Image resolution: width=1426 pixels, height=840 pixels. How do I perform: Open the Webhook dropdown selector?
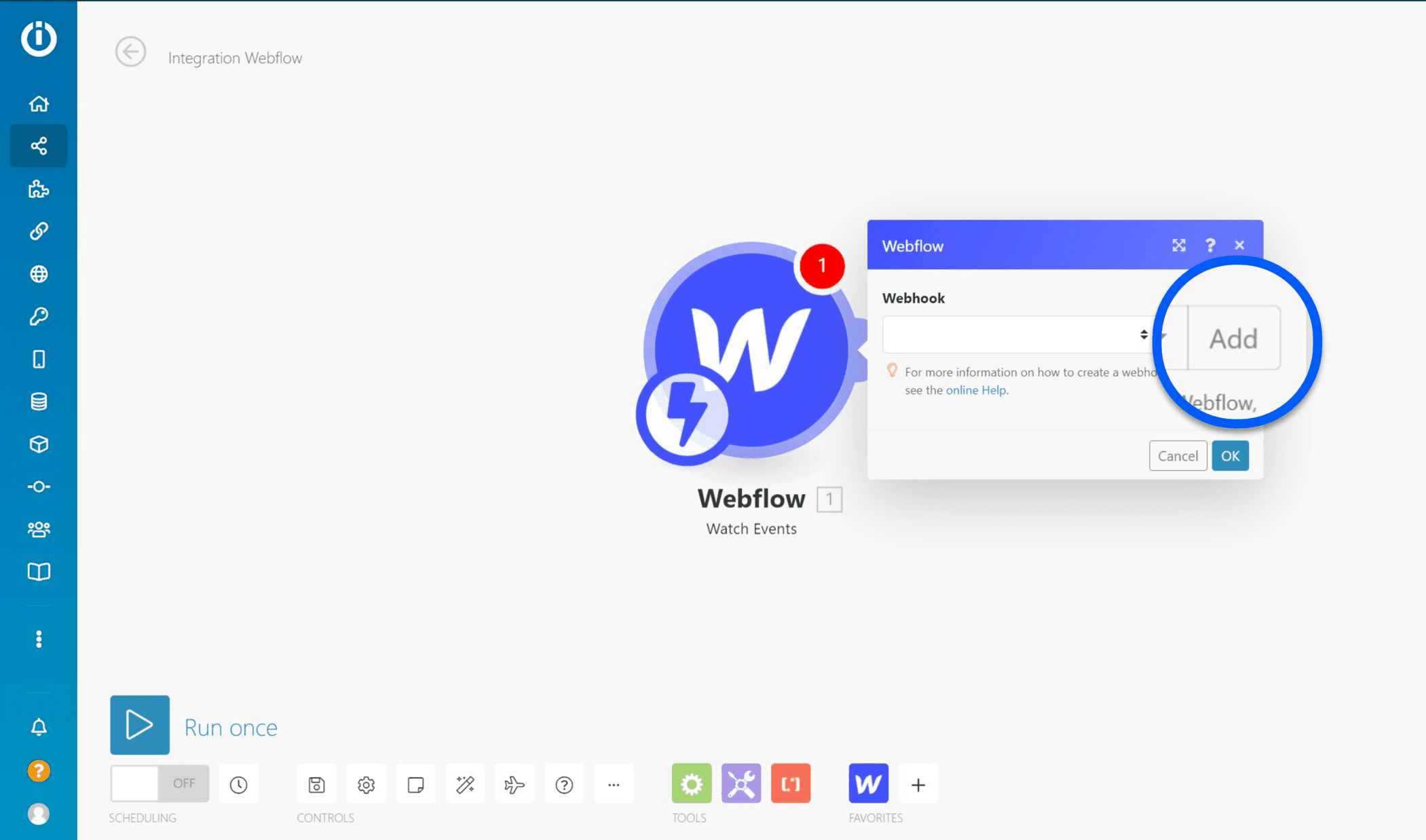tap(1019, 335)
